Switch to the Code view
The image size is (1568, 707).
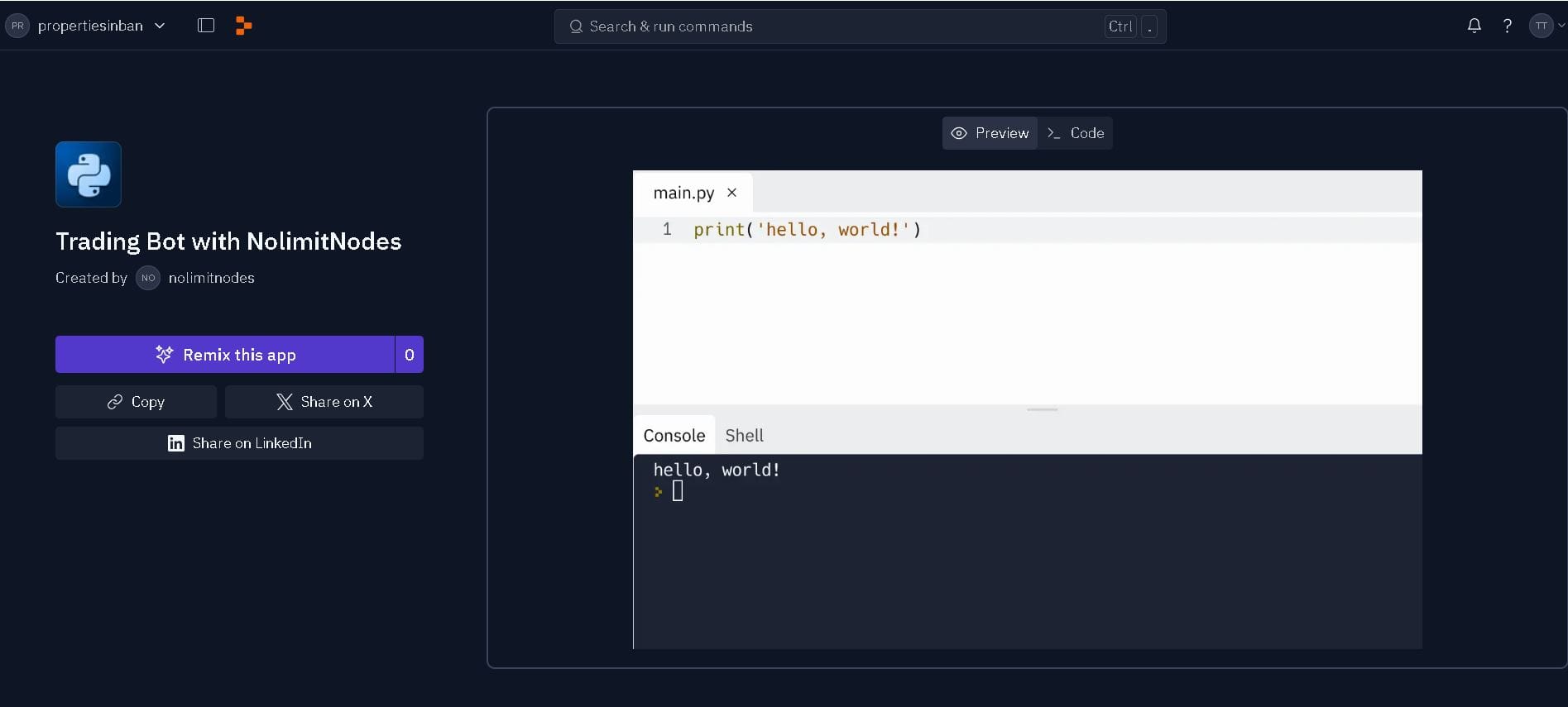pyautogui.click(x=1076, y=133)
